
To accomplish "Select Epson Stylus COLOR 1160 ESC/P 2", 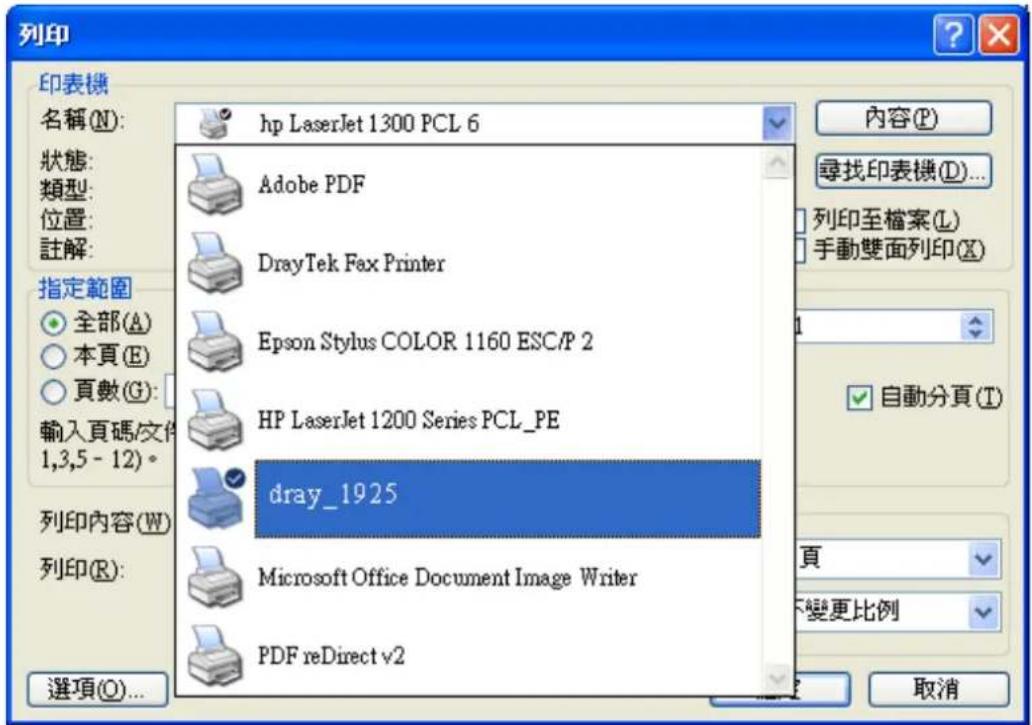I will point(469,341).
